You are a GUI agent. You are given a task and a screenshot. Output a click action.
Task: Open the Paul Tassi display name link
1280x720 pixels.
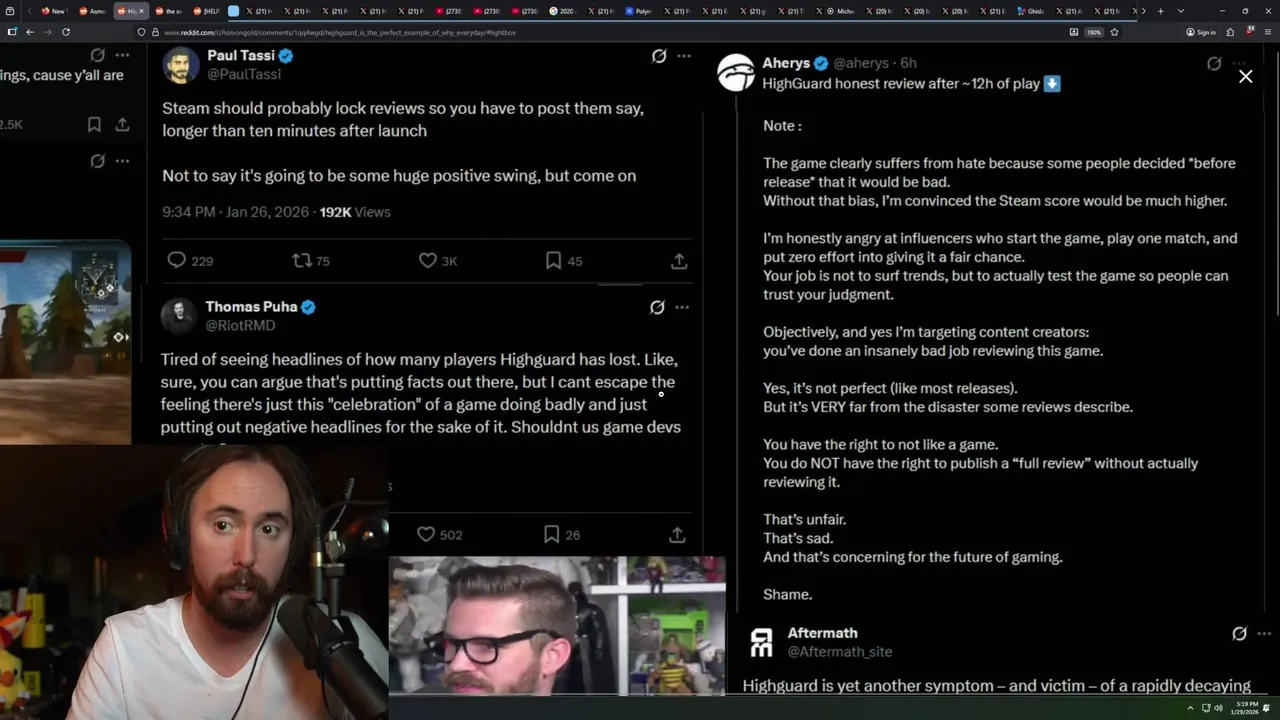click(x=241, y=55)
